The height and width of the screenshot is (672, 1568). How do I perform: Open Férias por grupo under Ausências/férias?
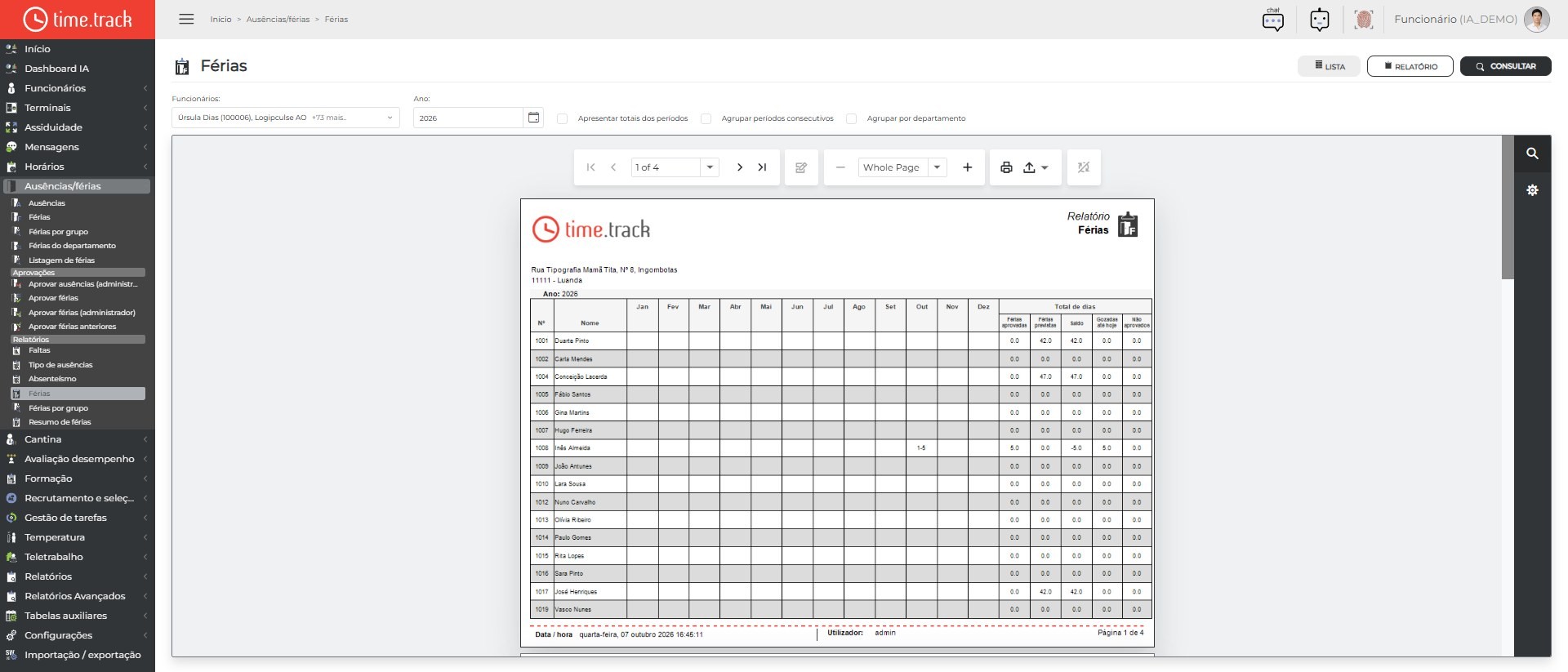58,232
